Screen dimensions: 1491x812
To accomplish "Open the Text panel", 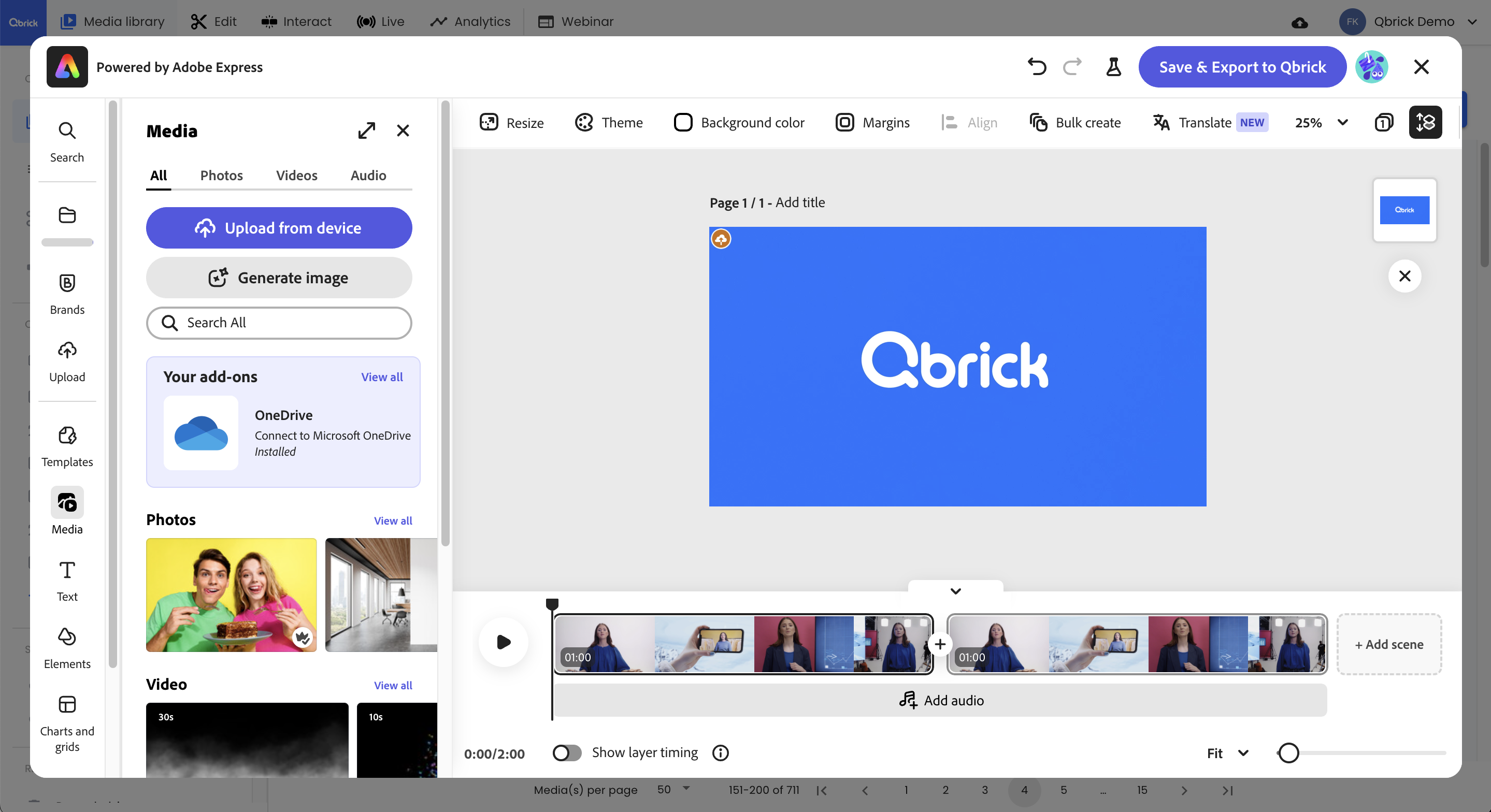I will [x=67, y=581].
